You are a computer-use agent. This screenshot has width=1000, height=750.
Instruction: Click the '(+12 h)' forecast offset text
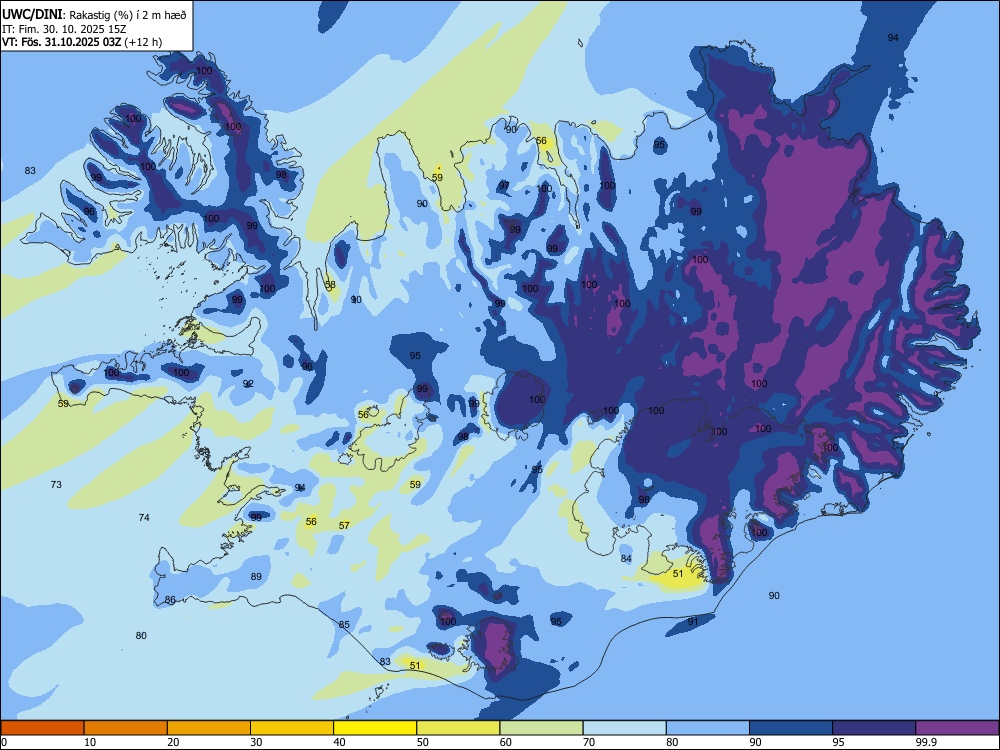click(x=143, y=42)
